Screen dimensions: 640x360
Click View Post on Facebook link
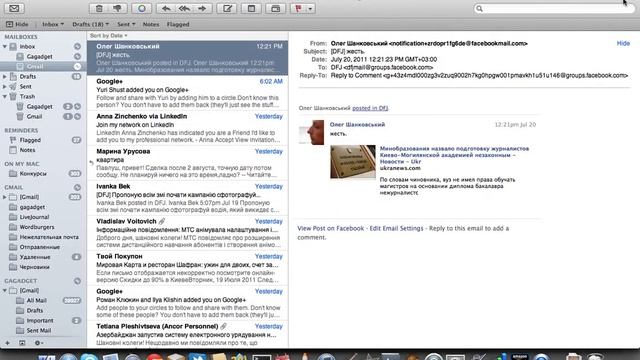[331, 229]
